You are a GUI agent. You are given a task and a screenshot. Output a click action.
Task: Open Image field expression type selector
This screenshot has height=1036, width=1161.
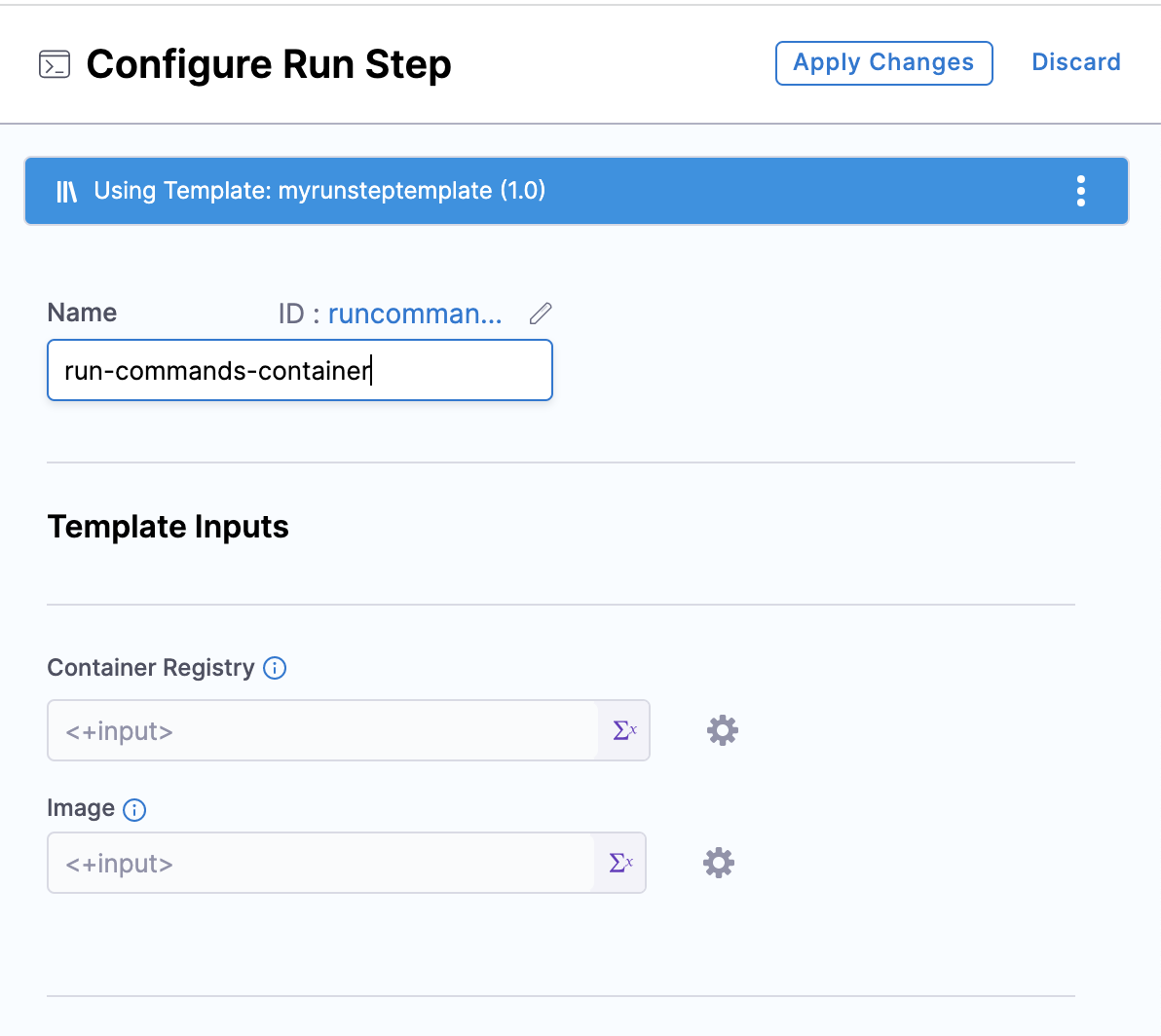click(620, 863)
